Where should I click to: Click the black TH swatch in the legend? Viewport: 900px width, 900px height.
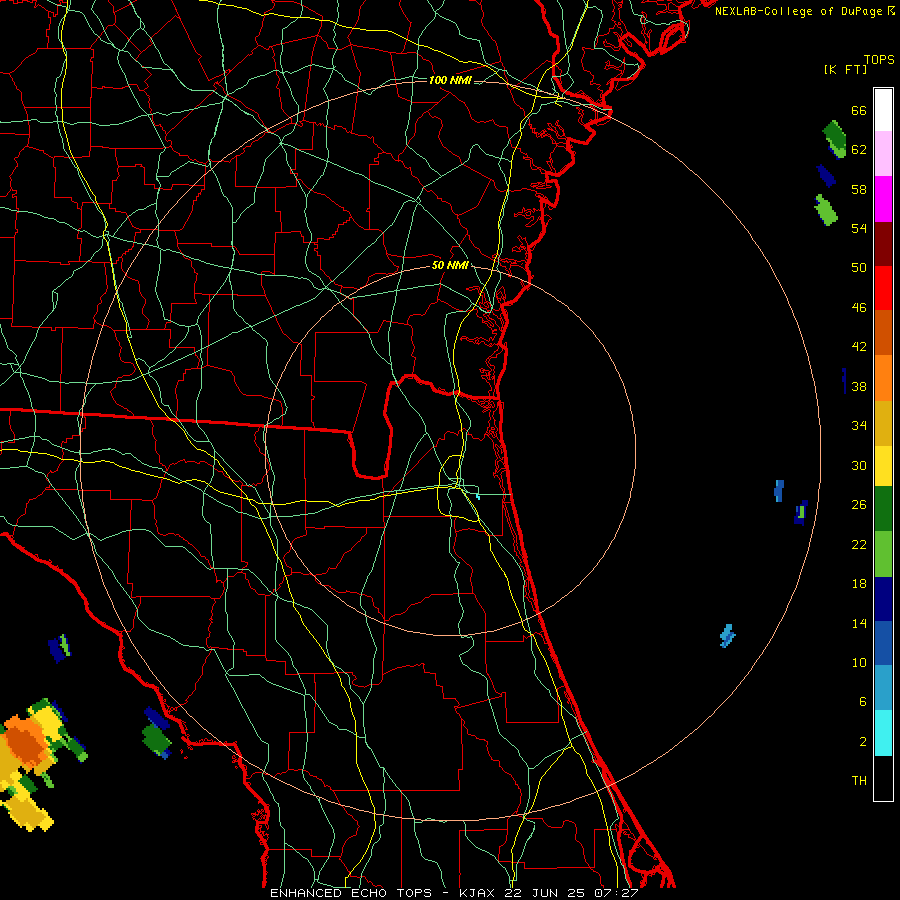point(883,778)
